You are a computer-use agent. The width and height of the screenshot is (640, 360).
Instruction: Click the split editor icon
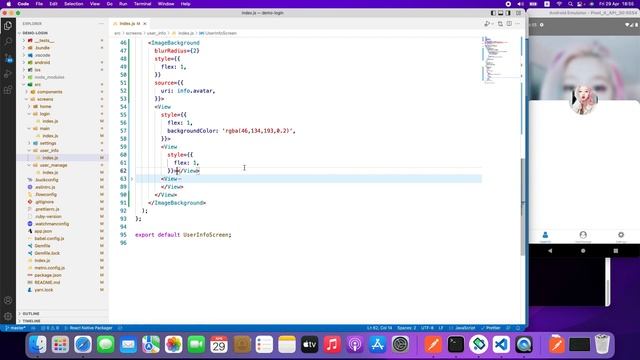click(x=509, y=24)
